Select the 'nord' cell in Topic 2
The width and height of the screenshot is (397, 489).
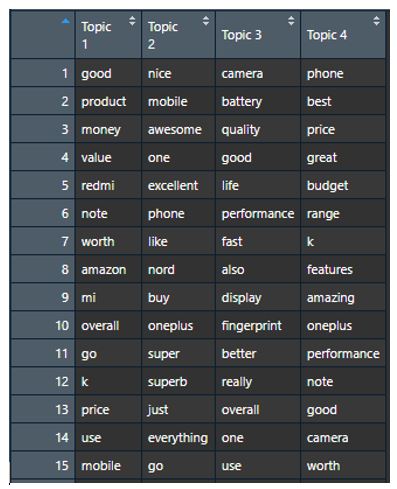178,269
